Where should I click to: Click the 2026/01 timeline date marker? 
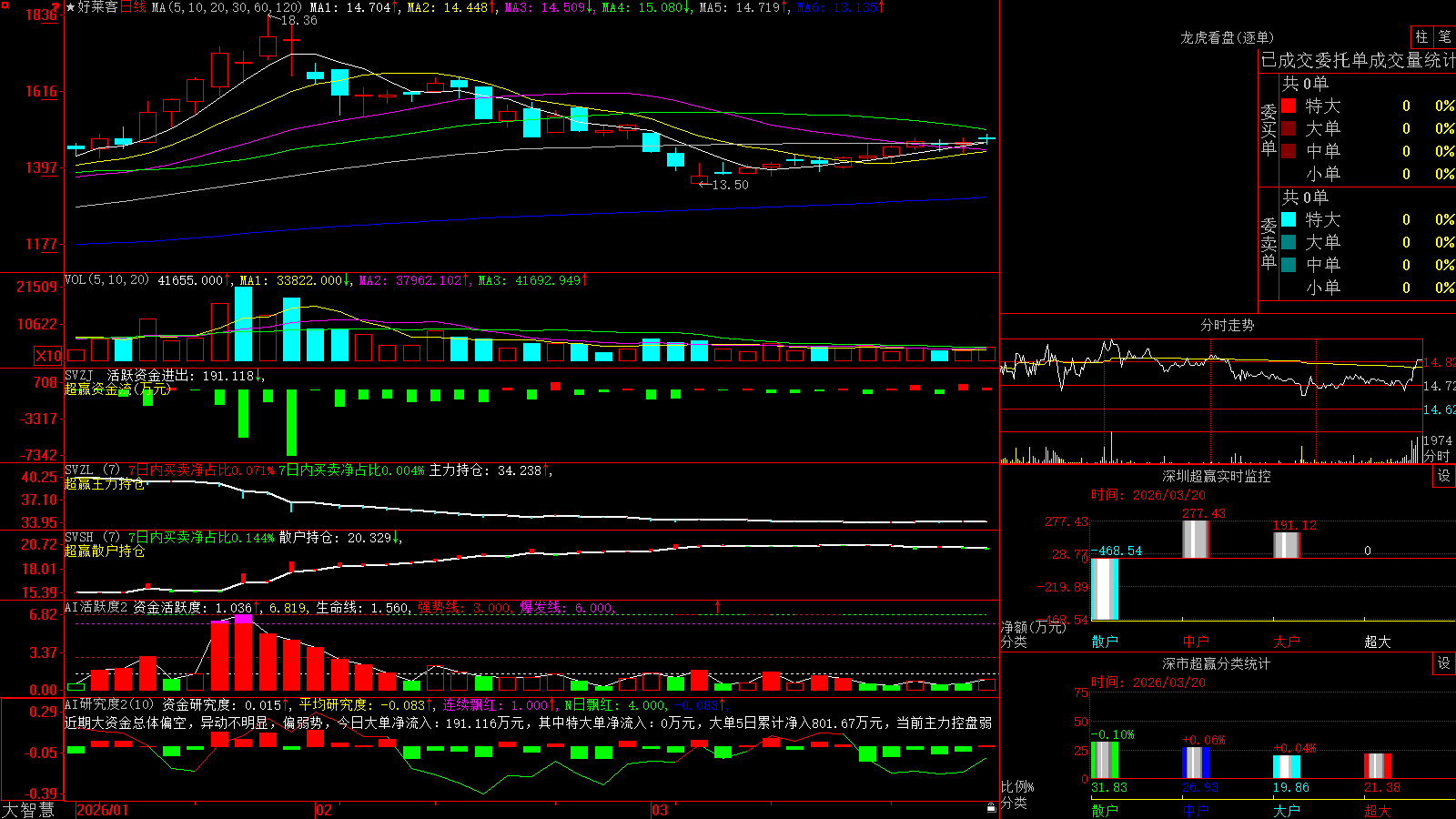tap(103, 810)
